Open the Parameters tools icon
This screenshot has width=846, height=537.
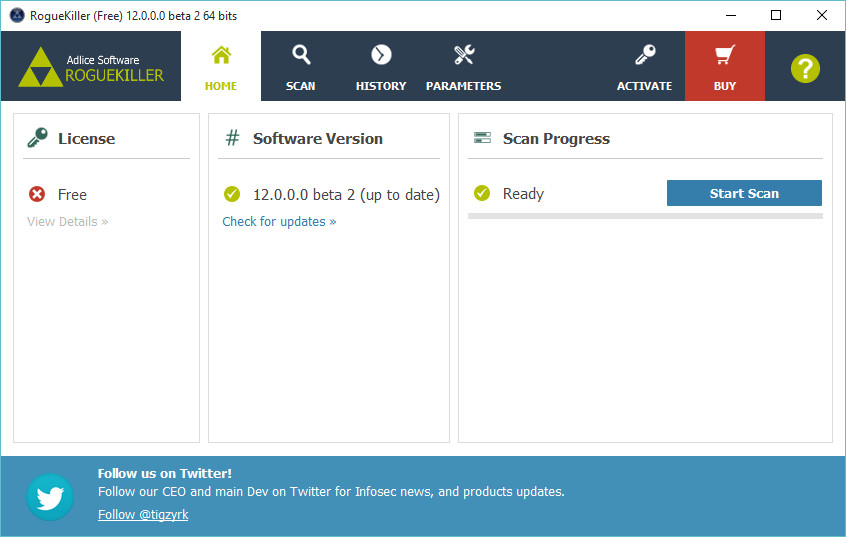(x=464, y=55)
